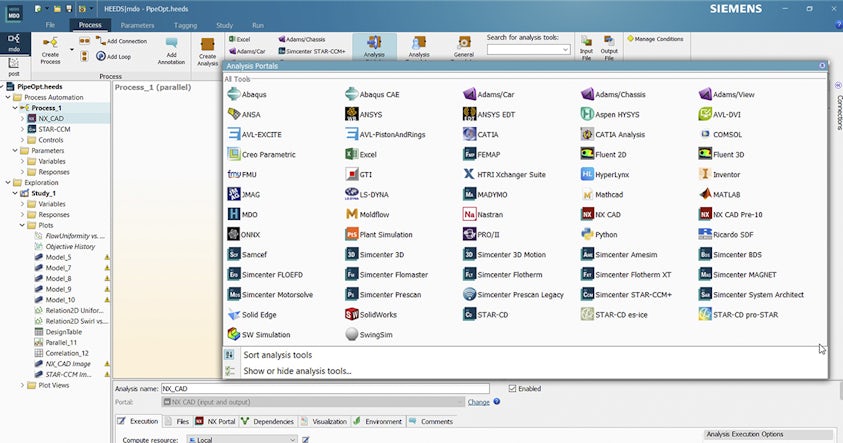Open the File ribbon tab
The image size is (843, 443).
click(x=51, y=25)
